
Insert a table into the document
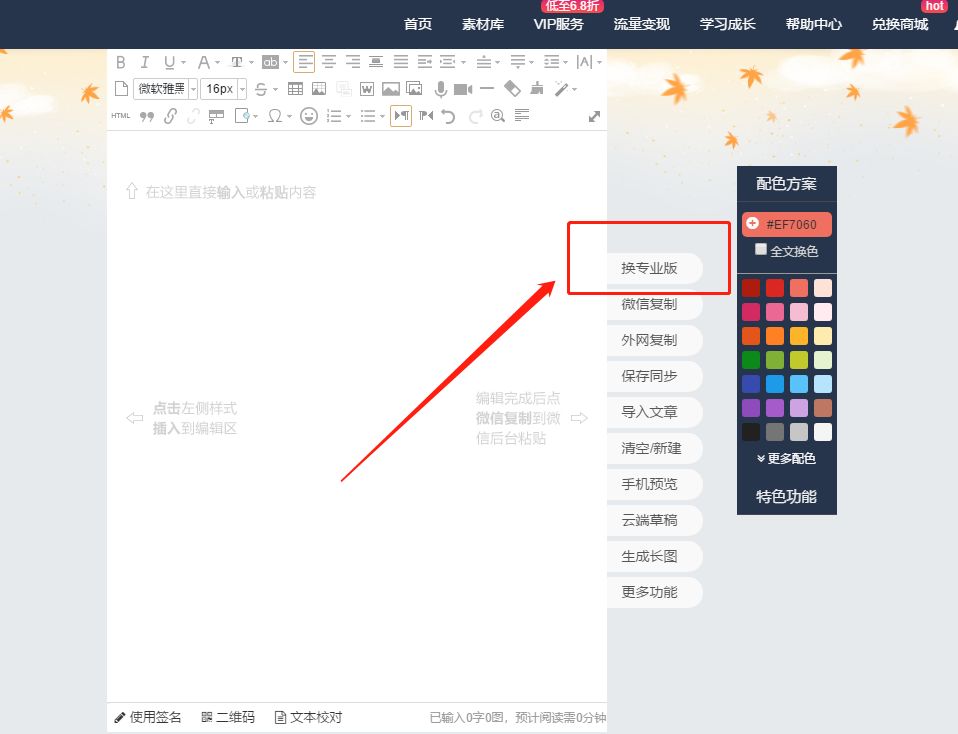(295, 88)
